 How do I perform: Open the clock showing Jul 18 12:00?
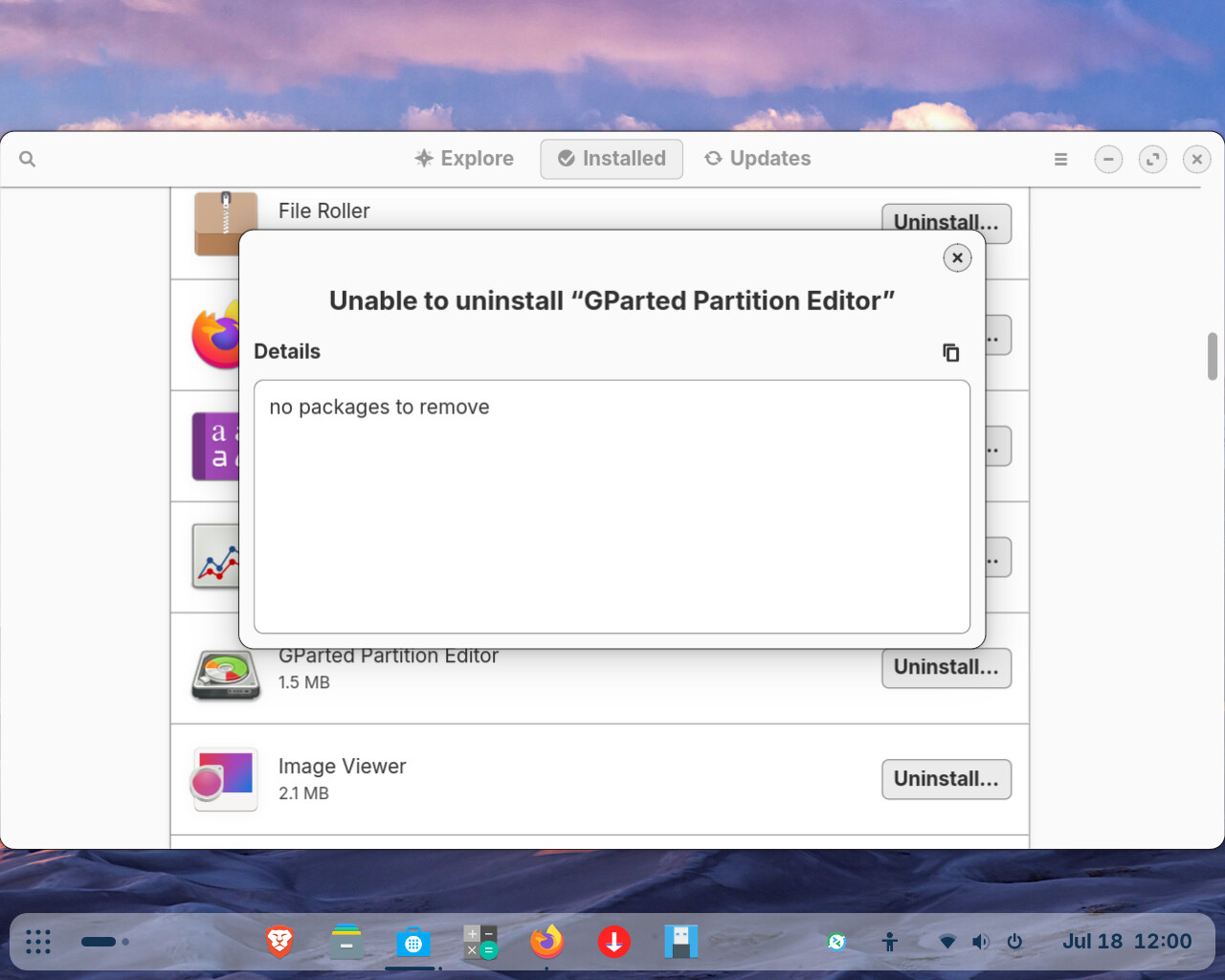point(1126,942)
